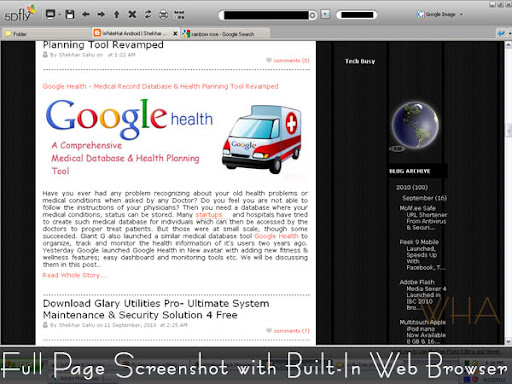Click the comment bubble icon beside comments (0)
This screenshot has width=512, height=384.
click(269, 60)
